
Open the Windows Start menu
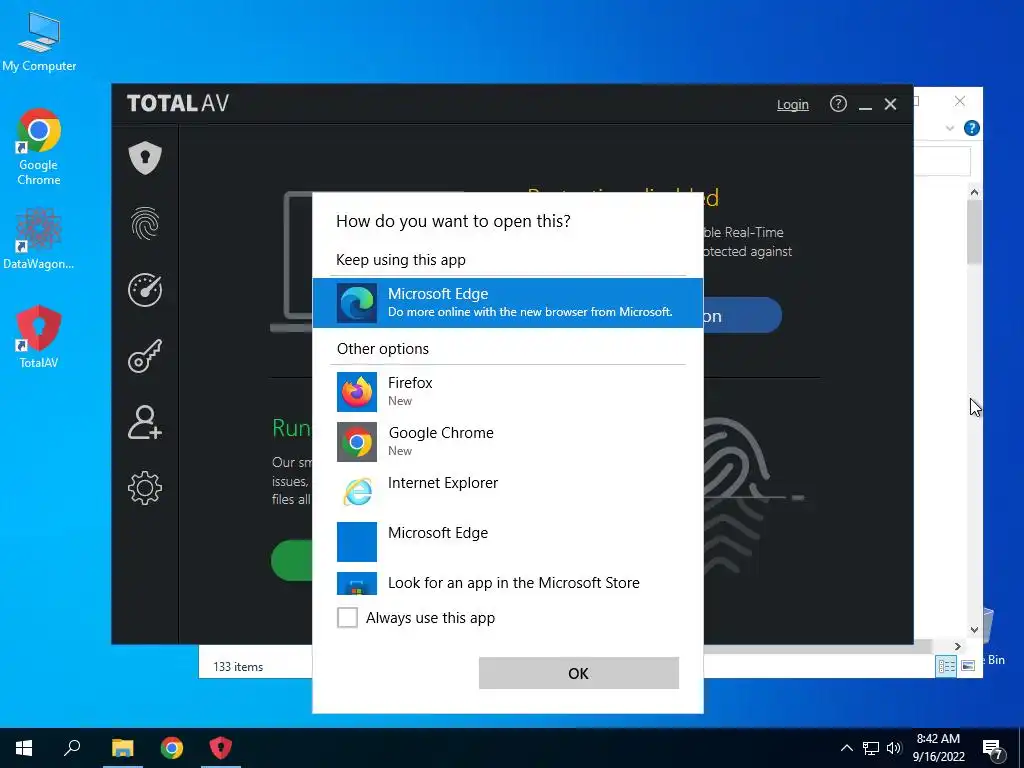(24, 748)
